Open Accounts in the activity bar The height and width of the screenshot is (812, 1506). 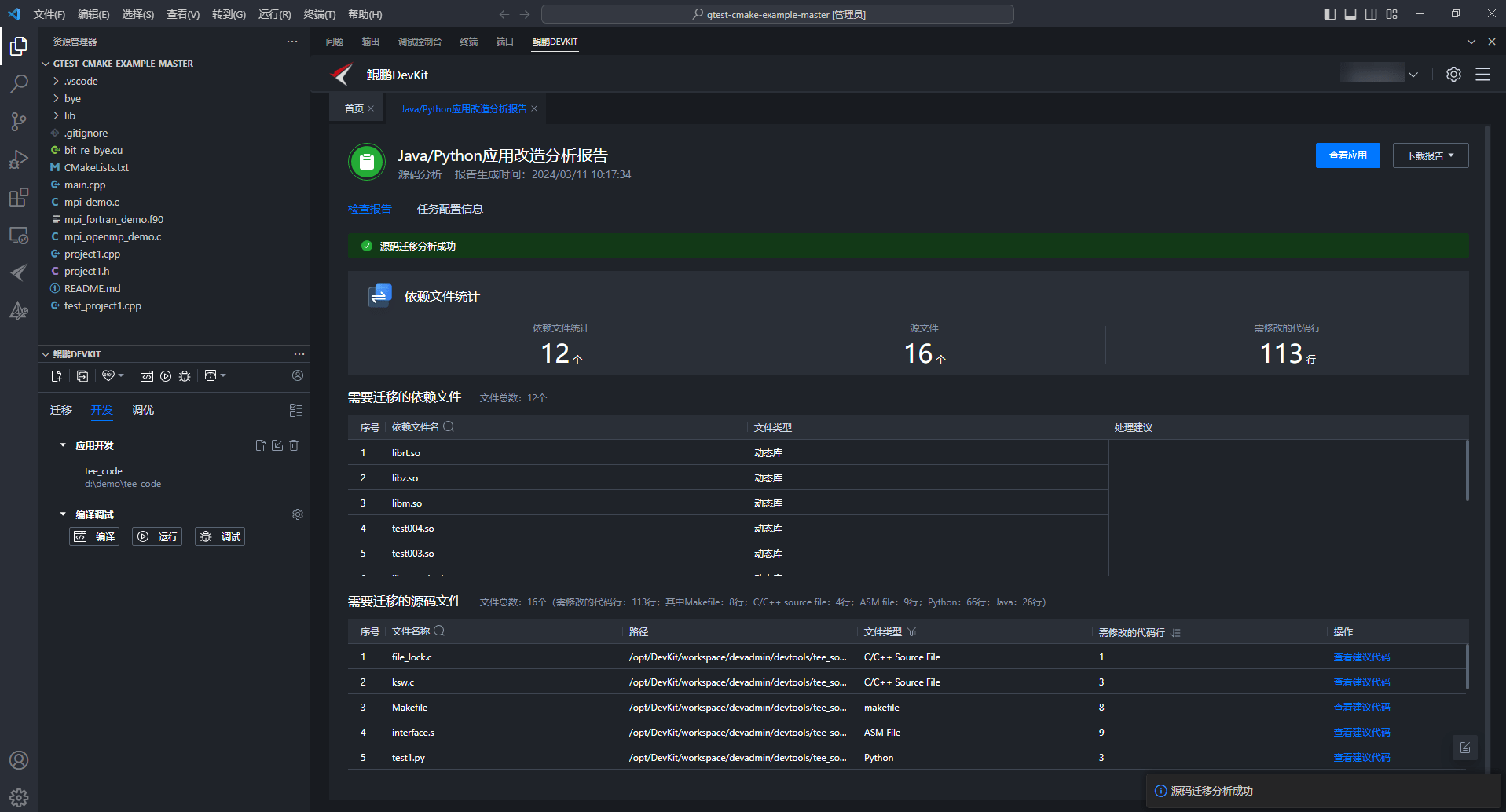pos(19,760)
